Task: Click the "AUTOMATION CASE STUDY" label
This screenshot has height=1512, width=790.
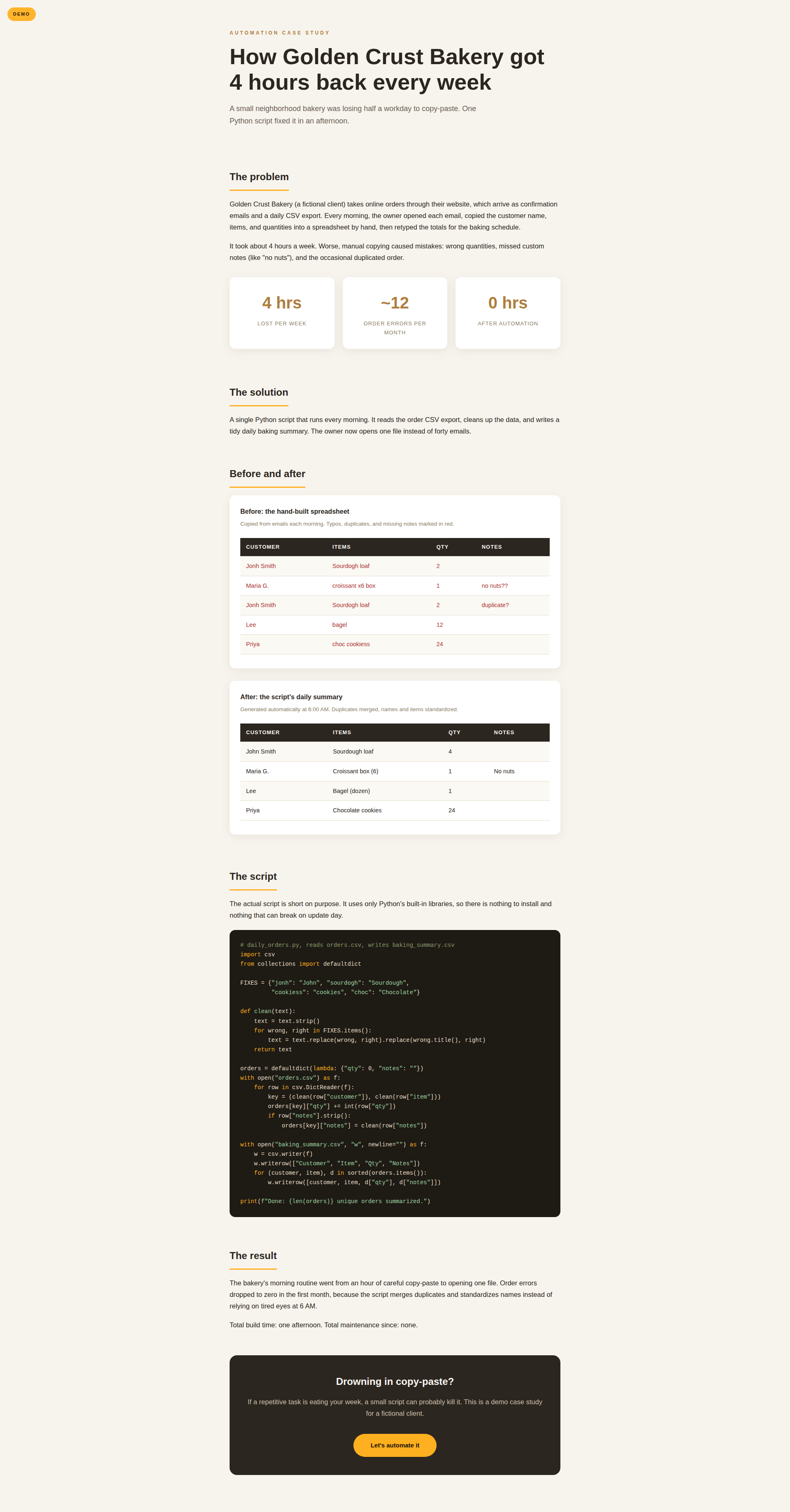Action: [279, 33]
